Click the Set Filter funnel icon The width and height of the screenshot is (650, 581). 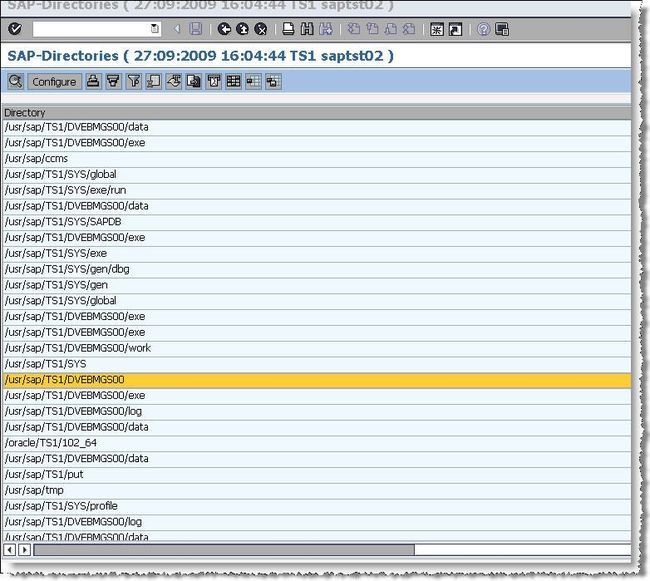[x=134, y=81]
